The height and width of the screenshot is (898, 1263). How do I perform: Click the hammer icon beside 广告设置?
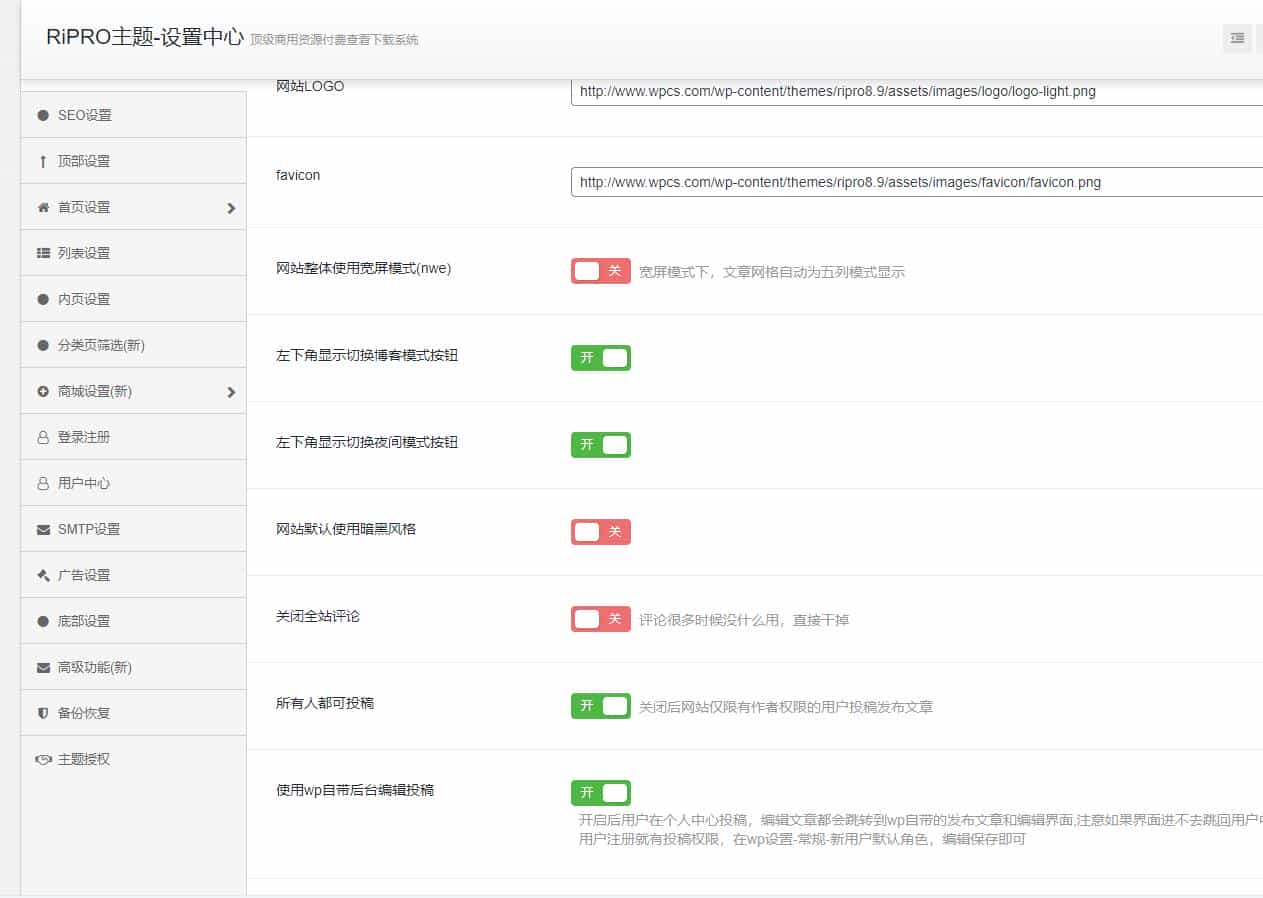pos(43,575)
